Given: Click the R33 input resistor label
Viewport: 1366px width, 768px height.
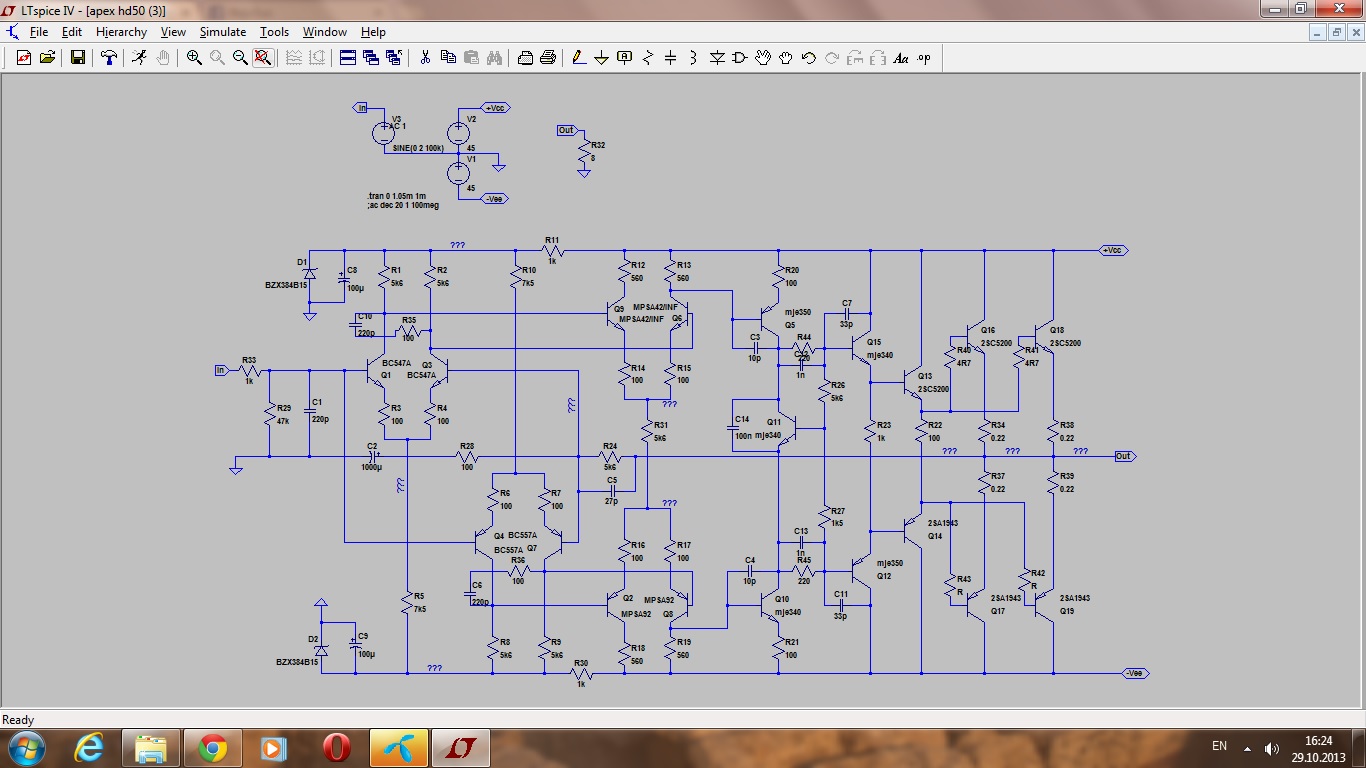Looking at the screenshot, I should pyautogui.click(x=249, y=360).
